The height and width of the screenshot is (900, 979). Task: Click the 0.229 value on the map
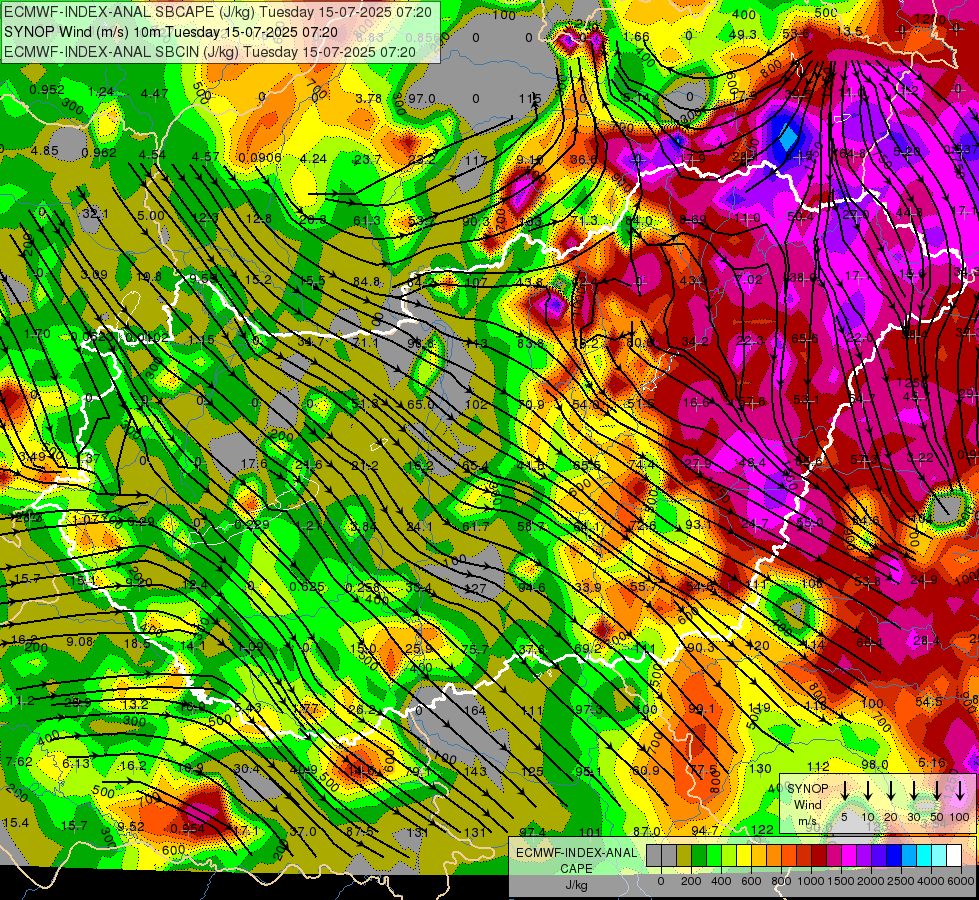point(252,525)
